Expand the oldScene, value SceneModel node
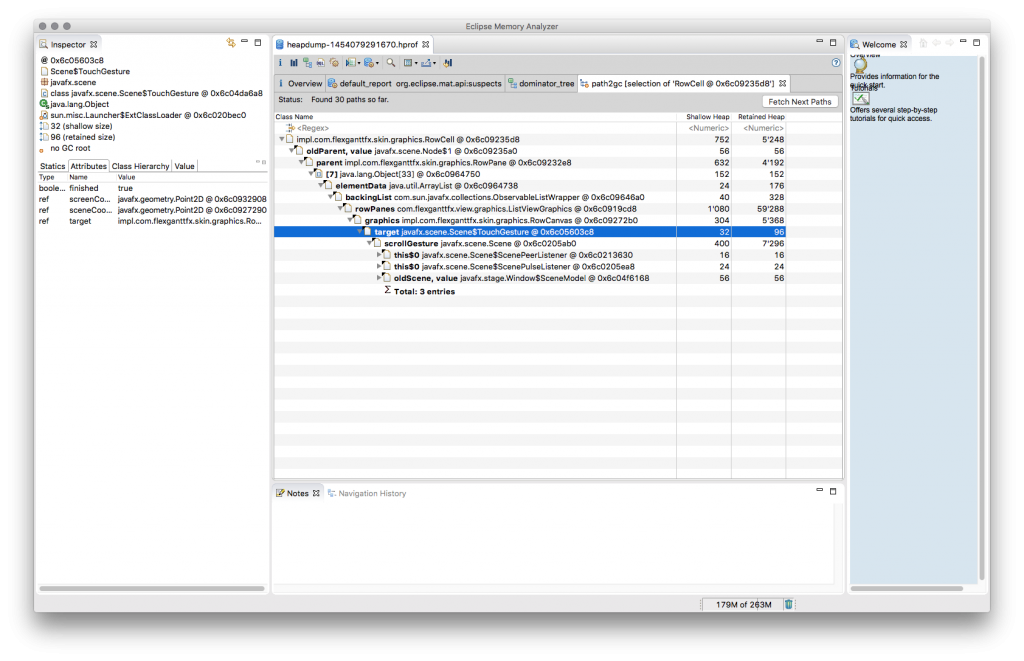Image resolution: width=1024 pixels, height=661 pixels. [x=379, y=278]
